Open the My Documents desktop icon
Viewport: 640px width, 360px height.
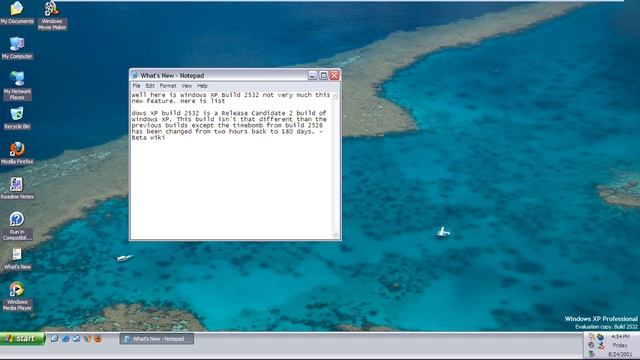(x=17, y=13)
